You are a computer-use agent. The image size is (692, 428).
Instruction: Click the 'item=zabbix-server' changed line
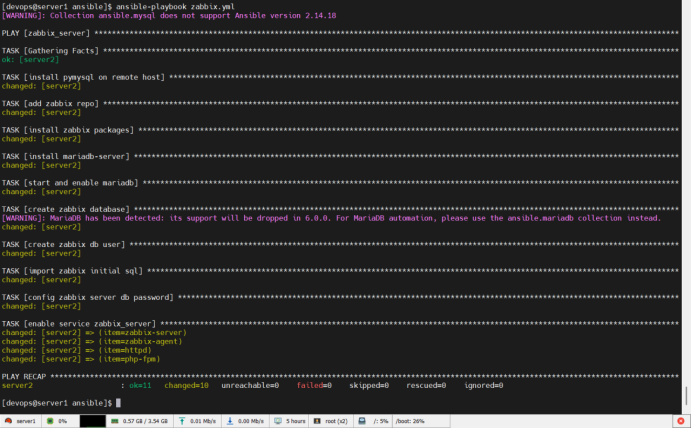coord(94,333)
